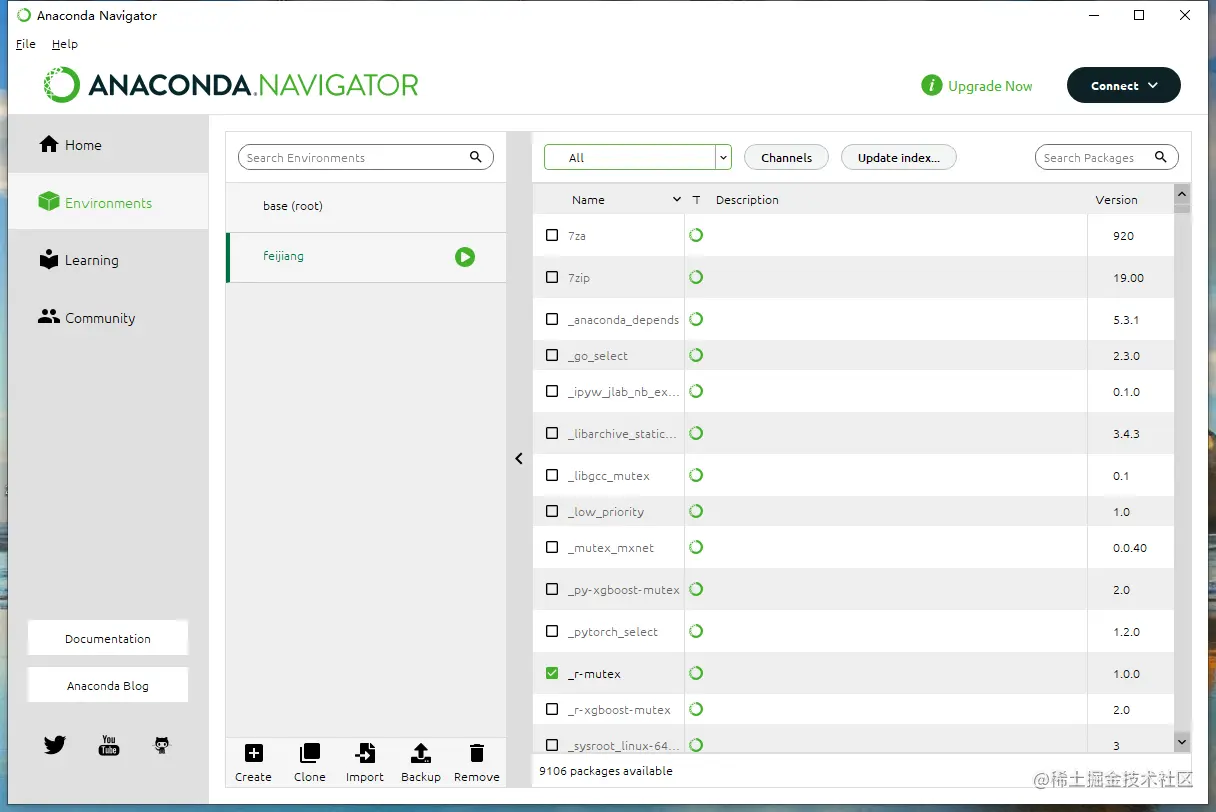Image resolution: width=1216 pixels, height=812 pixels.
Task: Open the File menu
Action: (26, 44)
